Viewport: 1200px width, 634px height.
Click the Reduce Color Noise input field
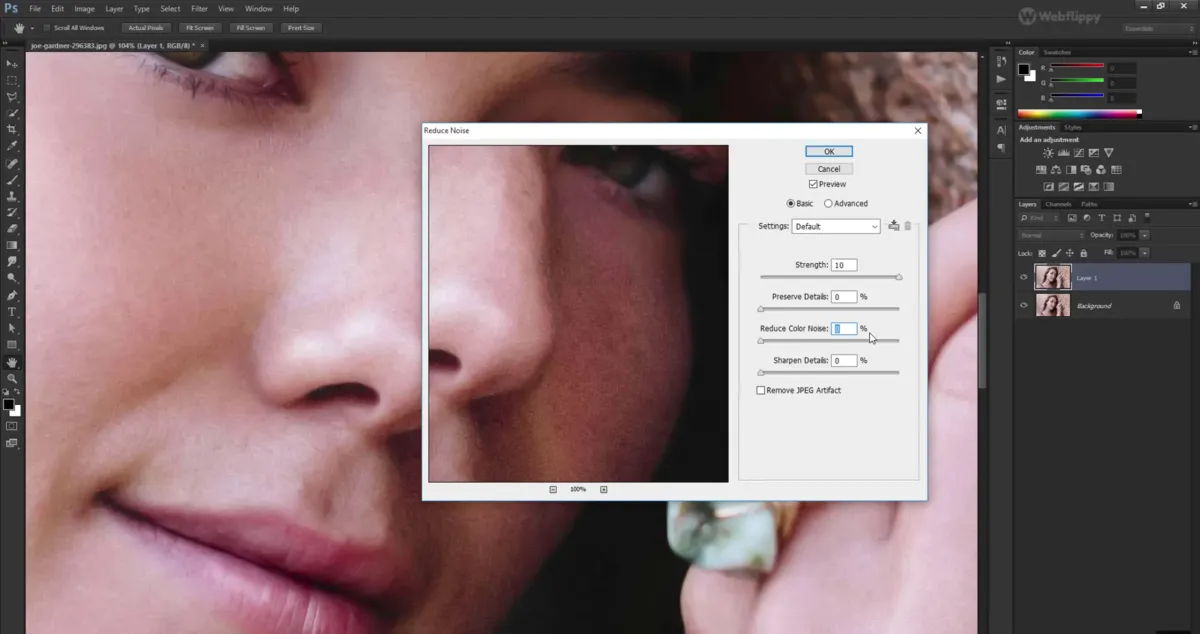[x=843, y=328]
